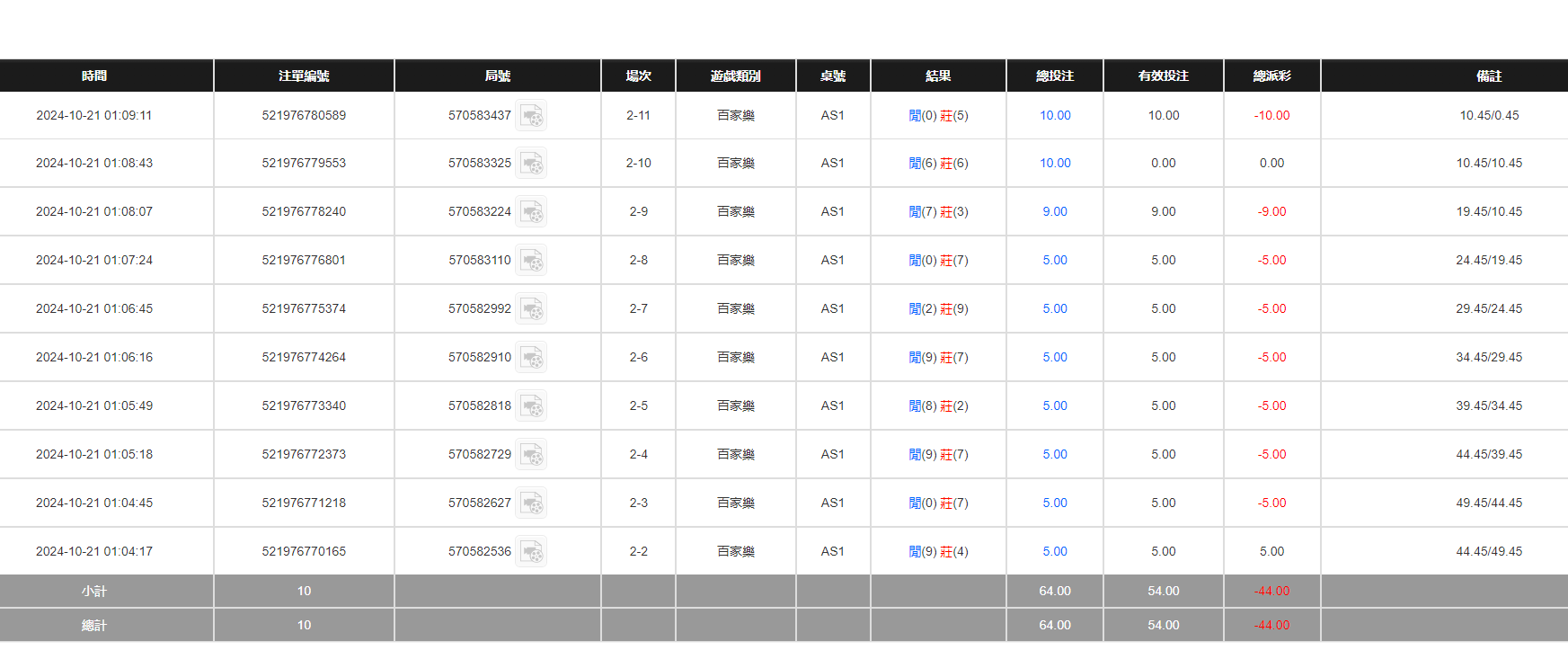This screenshot has height=668, width=1568.
Task: Launch replay for round 570582627
Action: click(531, 503)
